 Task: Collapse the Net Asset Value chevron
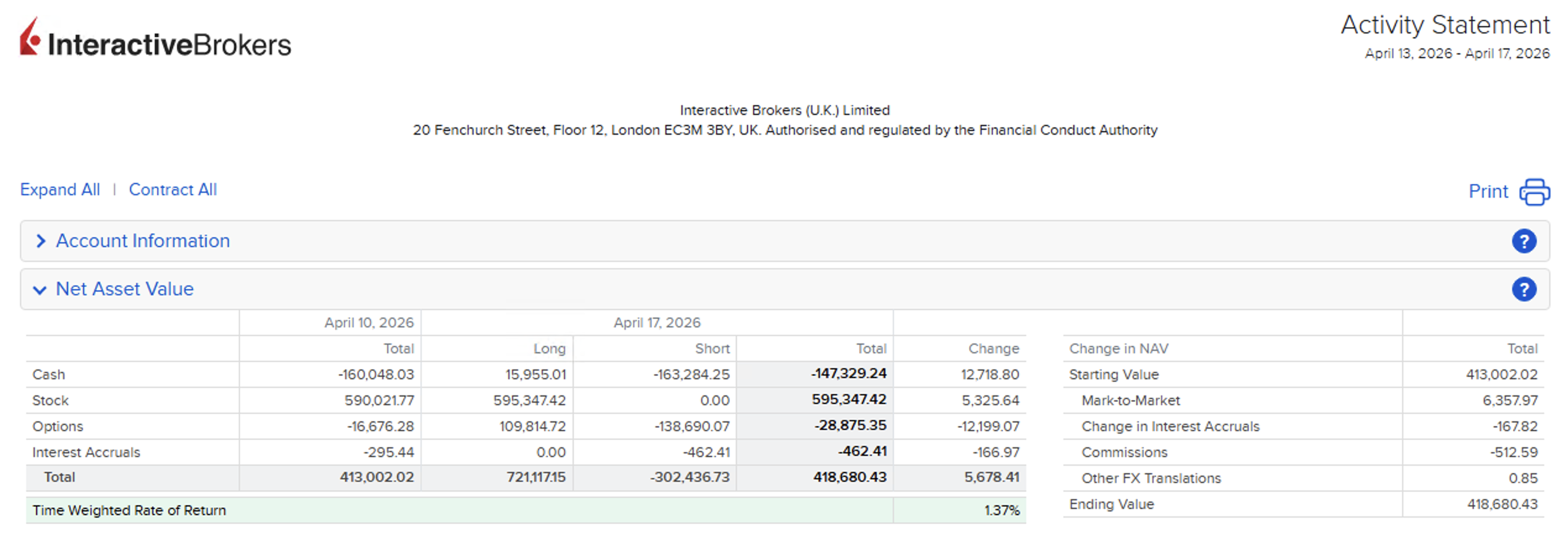pyautogui.click(x=40, y=290)
